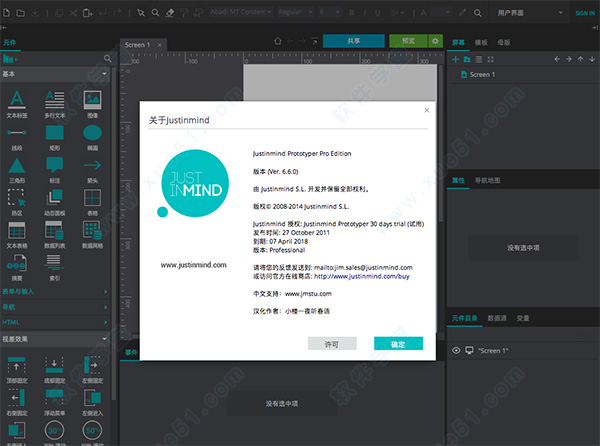Switch to the 母版 tab
This screenshot has height=446, width=600.
click(504, 42)
